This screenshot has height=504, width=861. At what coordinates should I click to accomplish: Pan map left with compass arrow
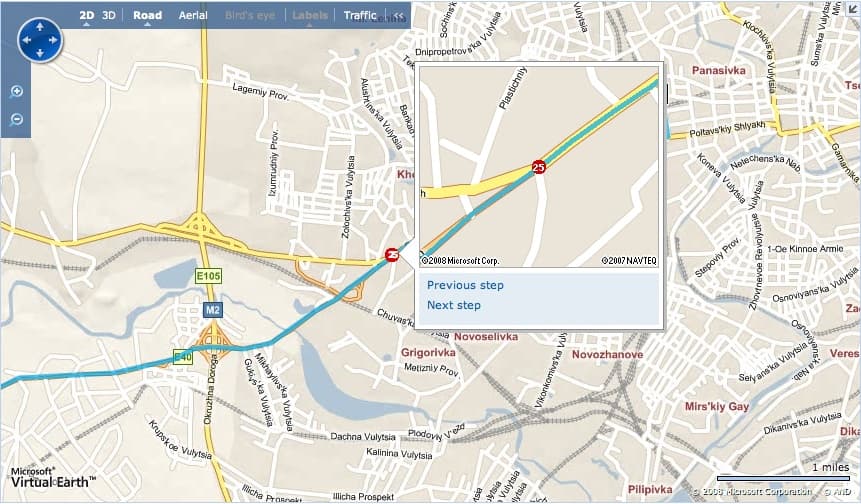26,40
